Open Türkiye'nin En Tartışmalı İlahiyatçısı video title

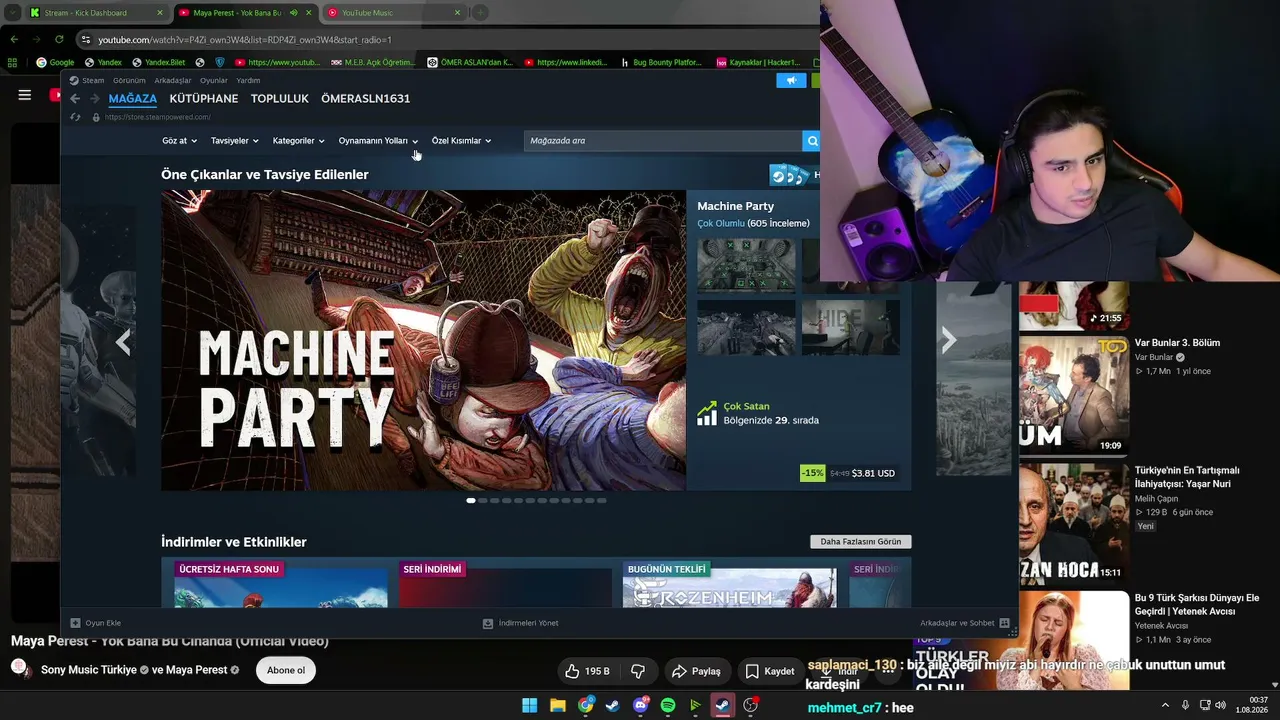(1187, 477)
